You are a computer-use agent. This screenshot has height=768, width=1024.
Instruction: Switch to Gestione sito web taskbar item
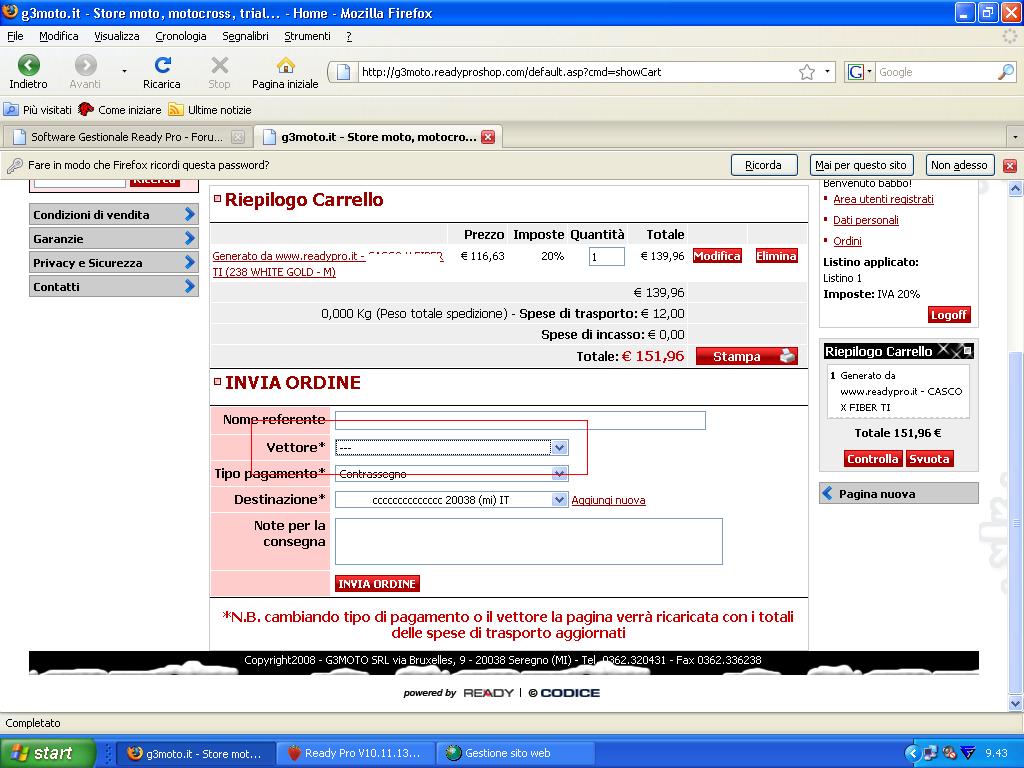[x=515, y=753]
